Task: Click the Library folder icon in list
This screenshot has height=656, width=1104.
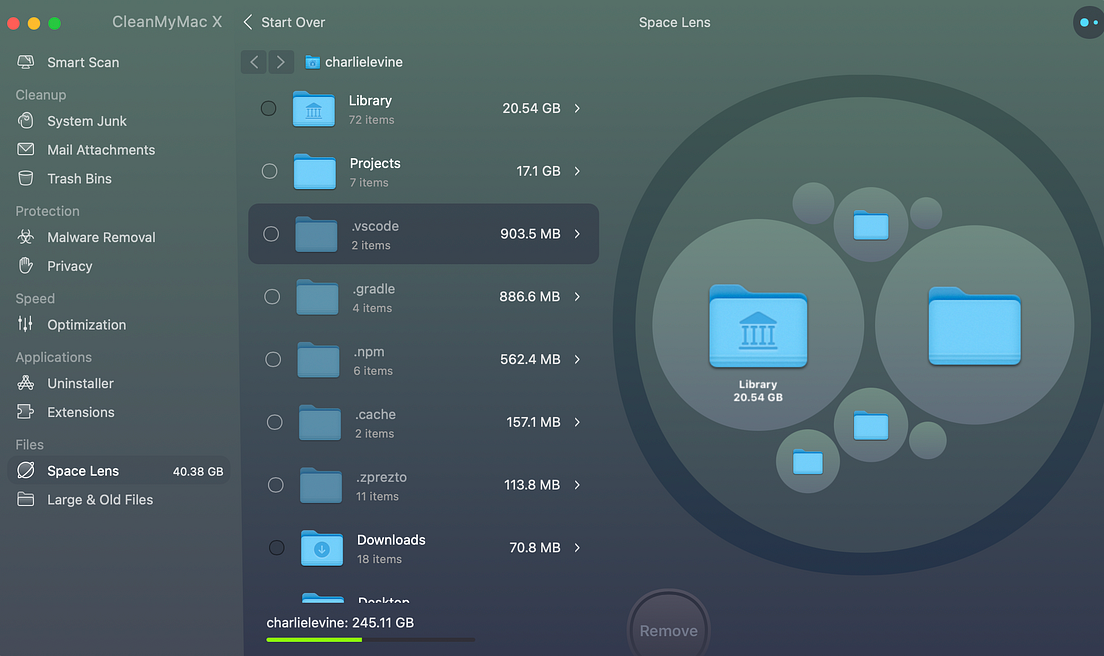Action: point(313,109)
